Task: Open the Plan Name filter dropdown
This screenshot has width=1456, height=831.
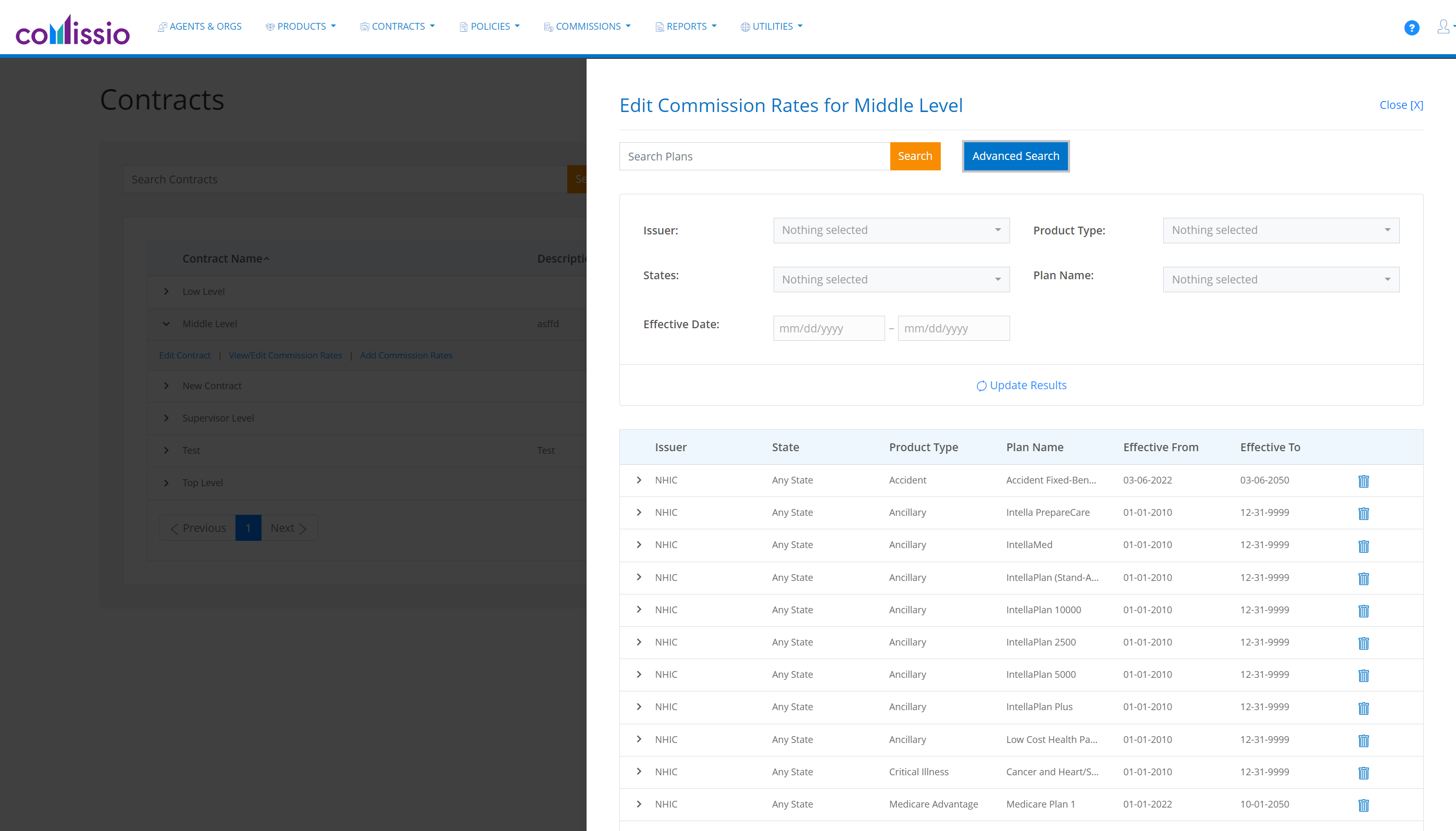Action: [1281, 279]
